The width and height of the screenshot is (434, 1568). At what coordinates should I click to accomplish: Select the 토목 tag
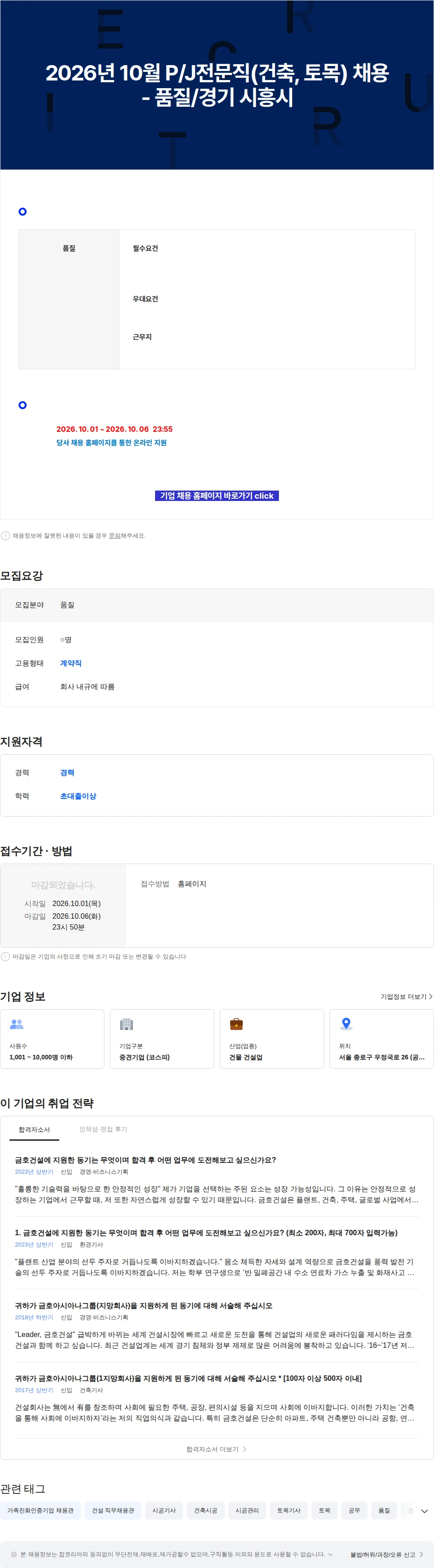point(325,1510)
